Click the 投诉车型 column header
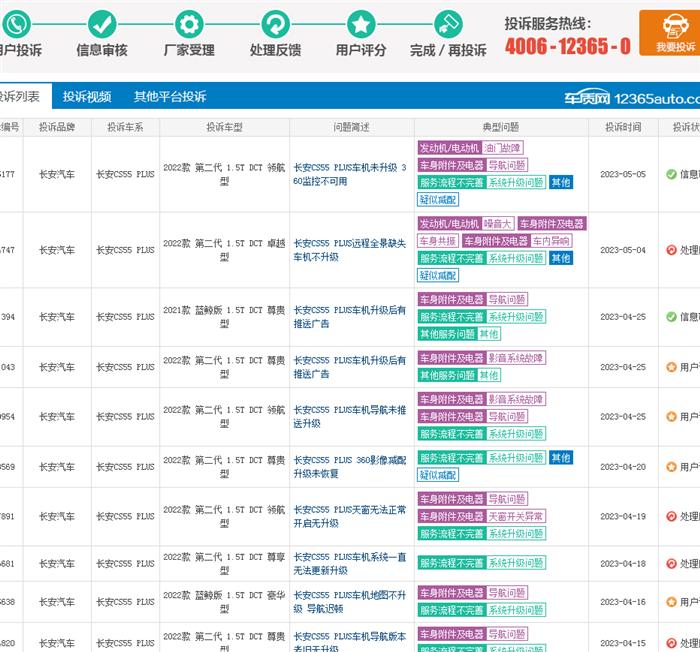This screenshot has height=652, width=700. [225, 127]
